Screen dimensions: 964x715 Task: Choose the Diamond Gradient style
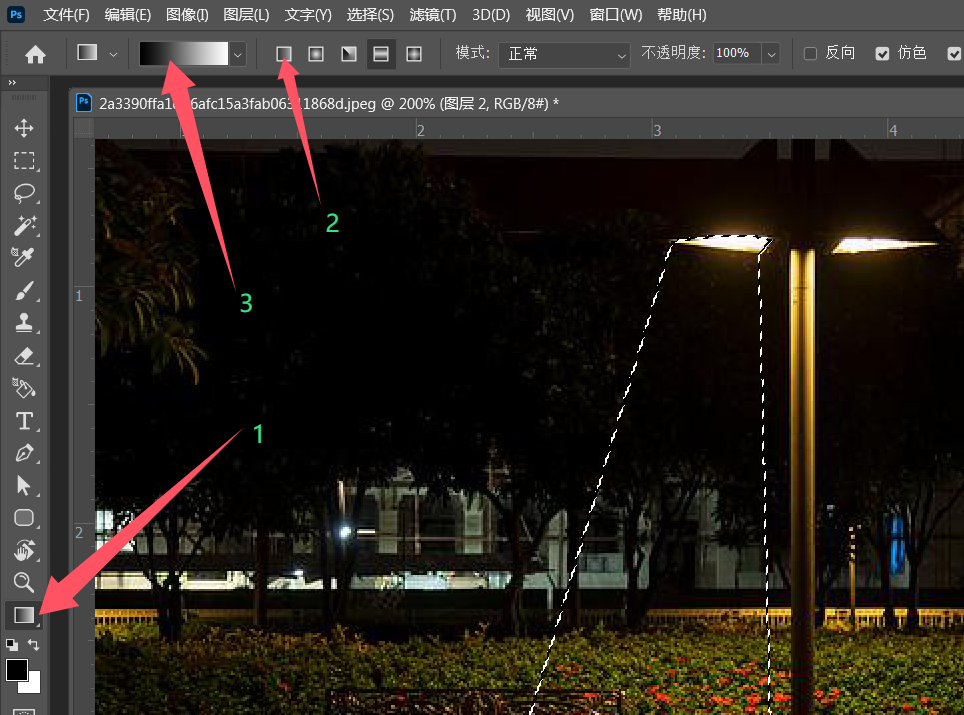point(414,54)
